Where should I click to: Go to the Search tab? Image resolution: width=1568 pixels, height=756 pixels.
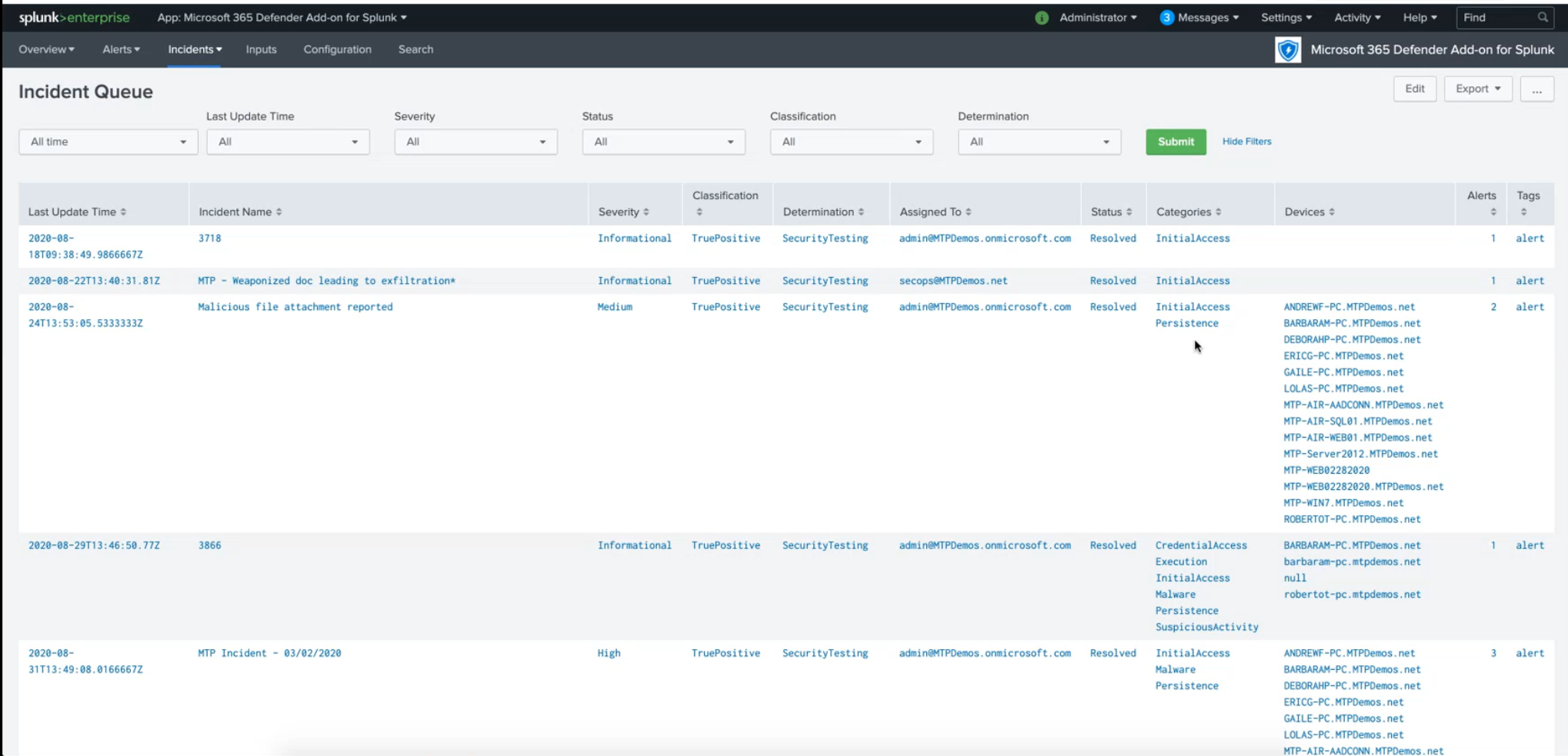click(x=415, y=49)
